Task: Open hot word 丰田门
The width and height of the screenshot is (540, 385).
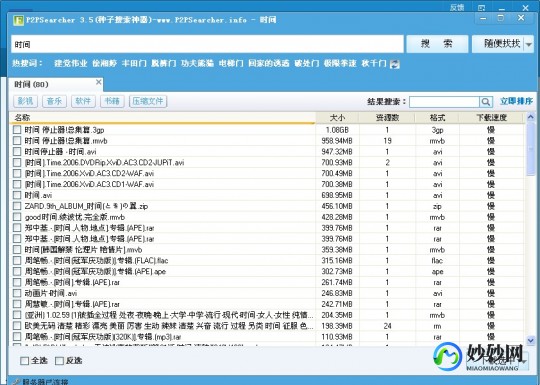Action: coord(134,63)
